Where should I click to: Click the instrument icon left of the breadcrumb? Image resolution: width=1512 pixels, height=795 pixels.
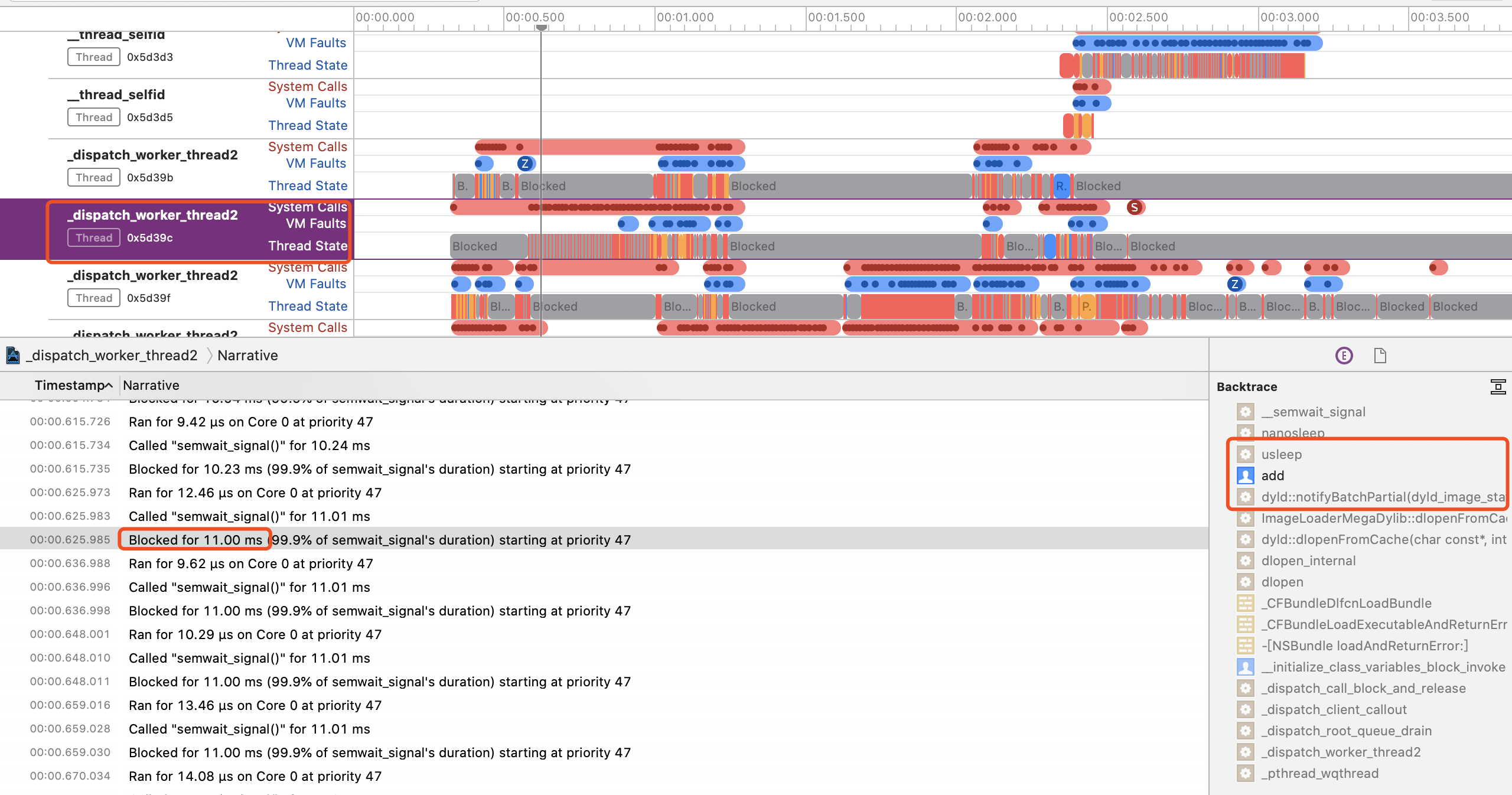coord(13,356)
